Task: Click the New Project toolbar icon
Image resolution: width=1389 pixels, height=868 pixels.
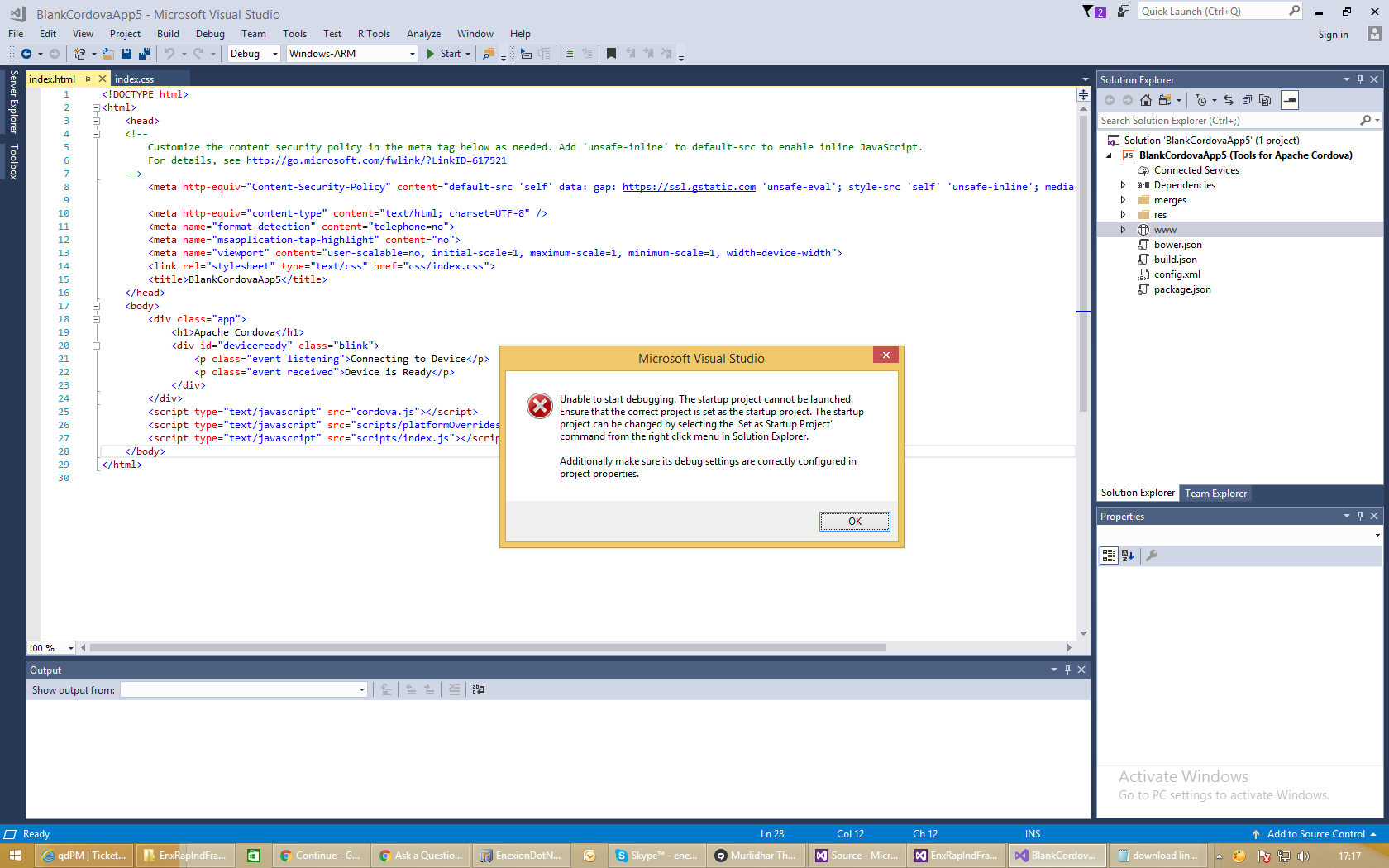Action: point(79,54)
